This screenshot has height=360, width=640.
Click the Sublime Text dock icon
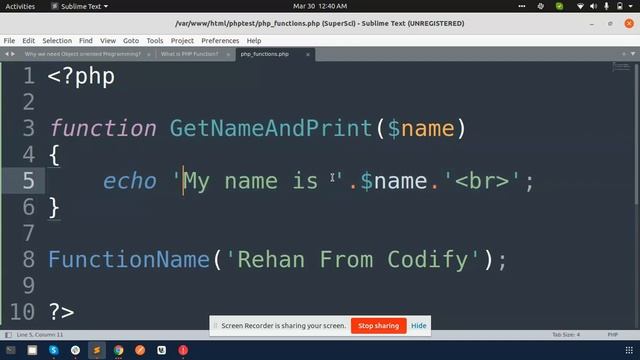(97, 350)
